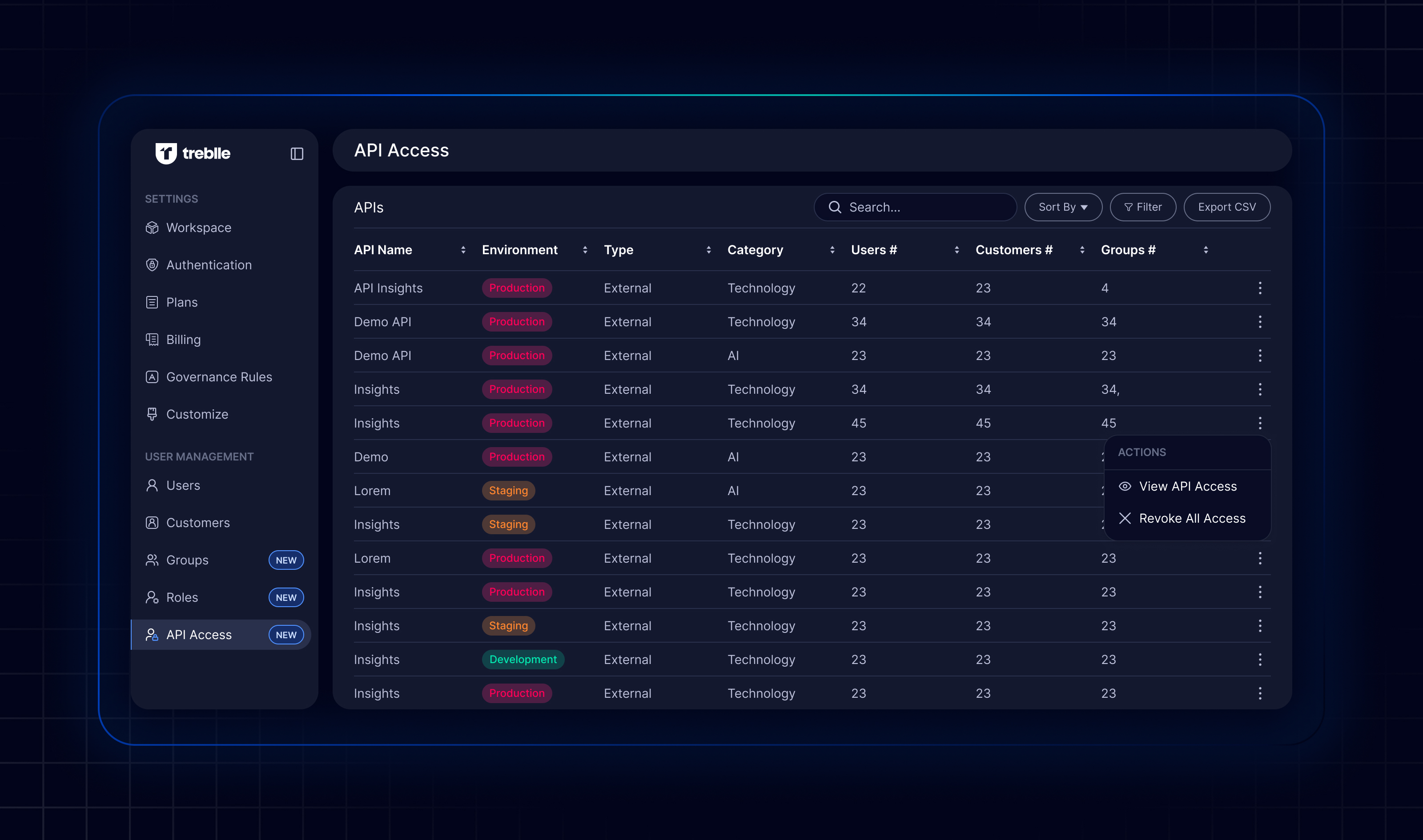Viewport: 1423px width, 840px height.
Task: Open Governance Rules section
Action: tap(219, 377)
